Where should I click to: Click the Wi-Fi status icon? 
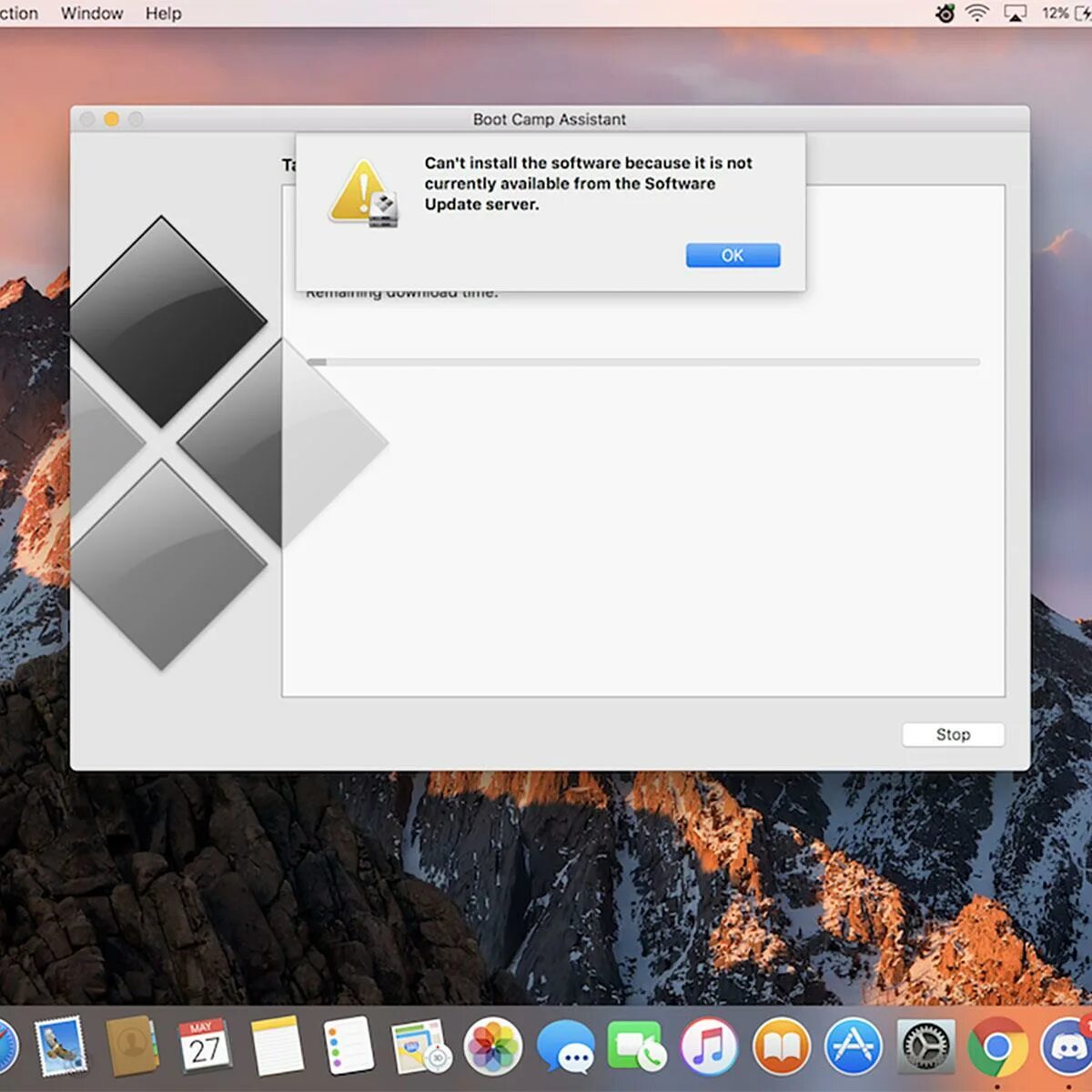coord(977,13)
